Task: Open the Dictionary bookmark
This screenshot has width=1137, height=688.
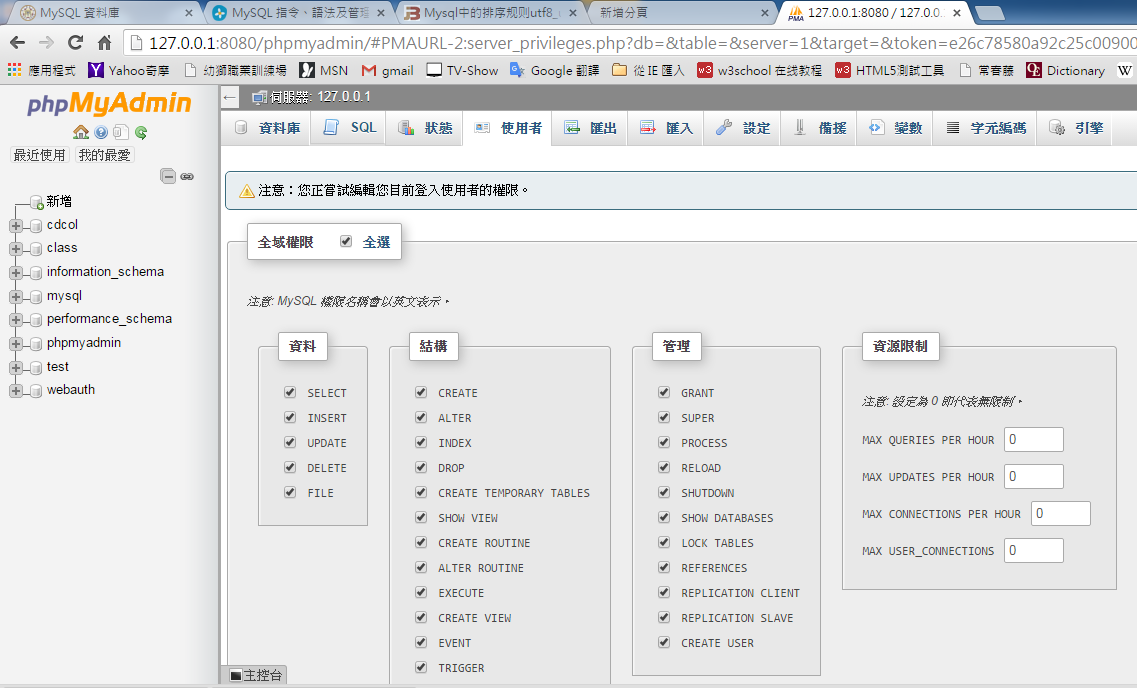Action: pyautogui.click(x=1065, y=70)
